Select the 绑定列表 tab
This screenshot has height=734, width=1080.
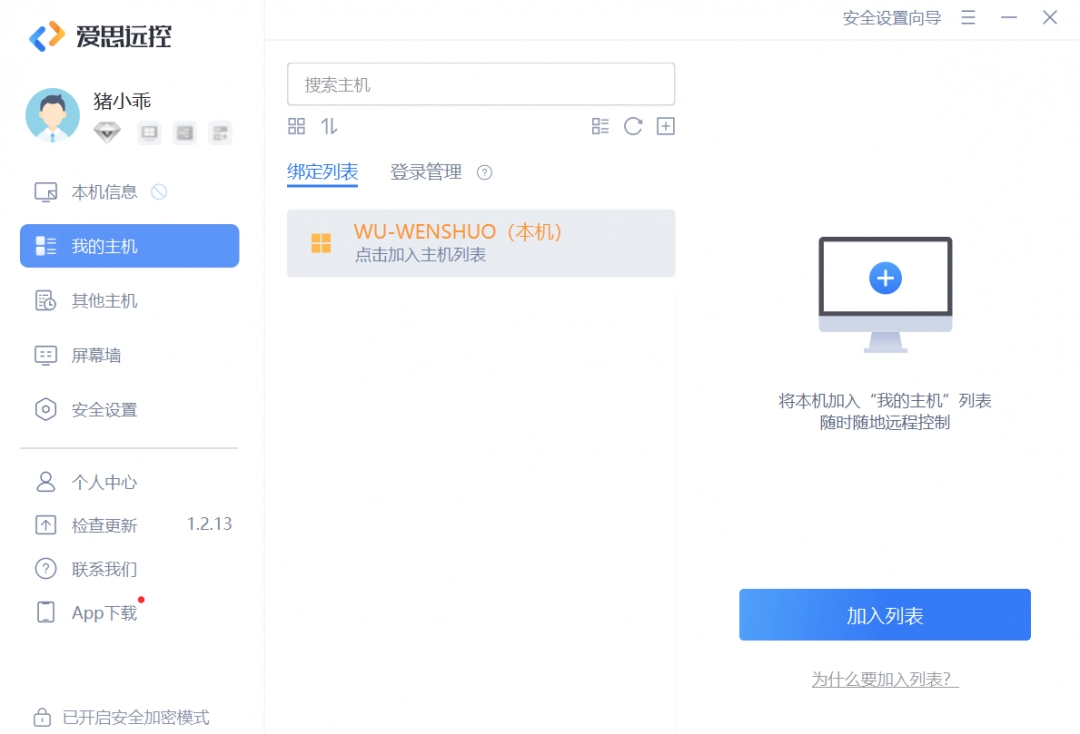click(x=322, y=172)
